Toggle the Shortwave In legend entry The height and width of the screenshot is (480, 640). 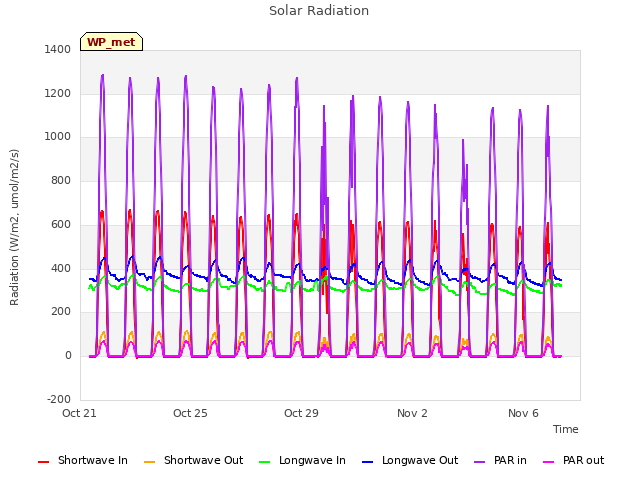(83, 460)
